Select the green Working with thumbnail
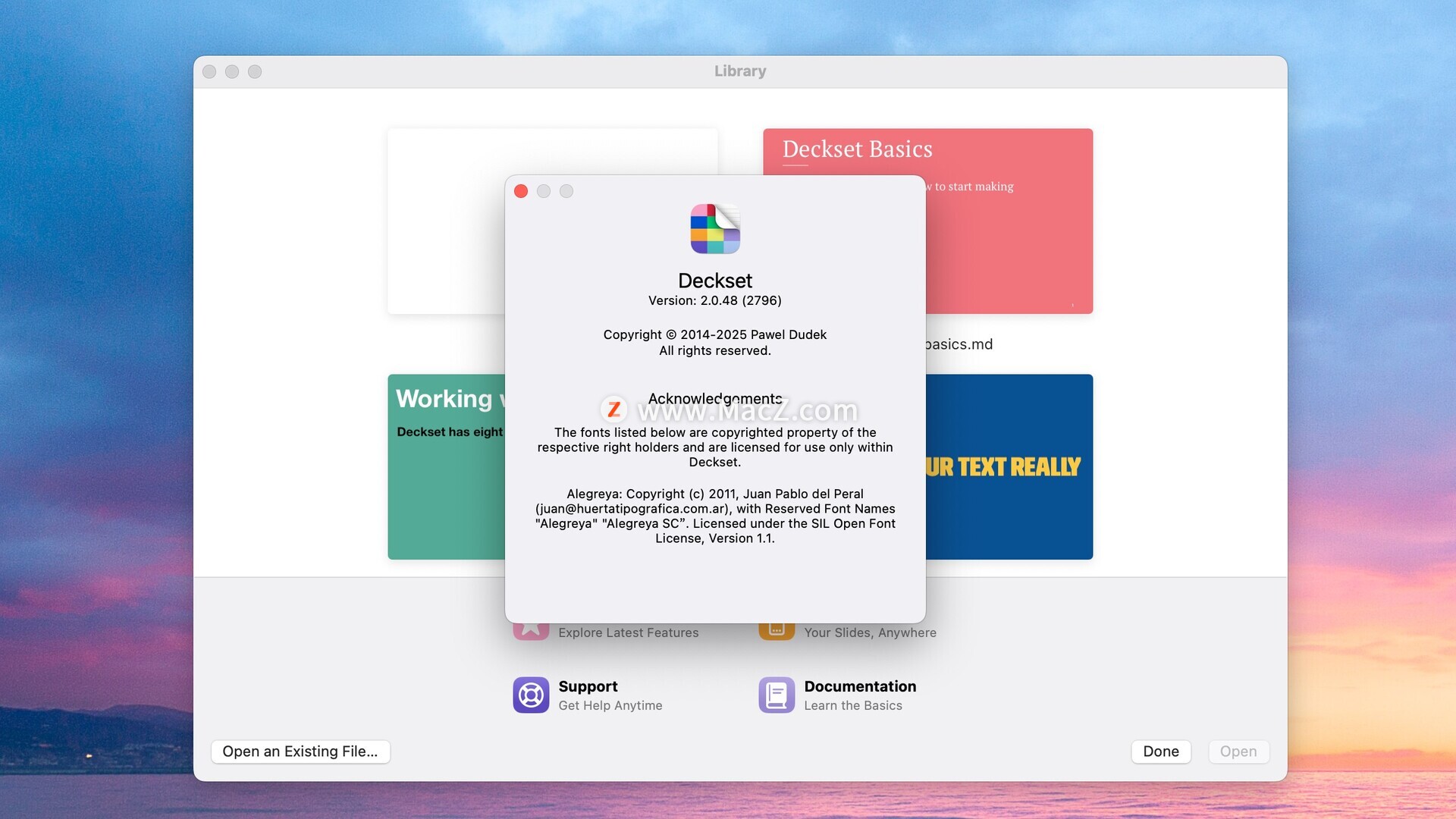This screenshot has height=819, width=1456. [x=446, y=485]
